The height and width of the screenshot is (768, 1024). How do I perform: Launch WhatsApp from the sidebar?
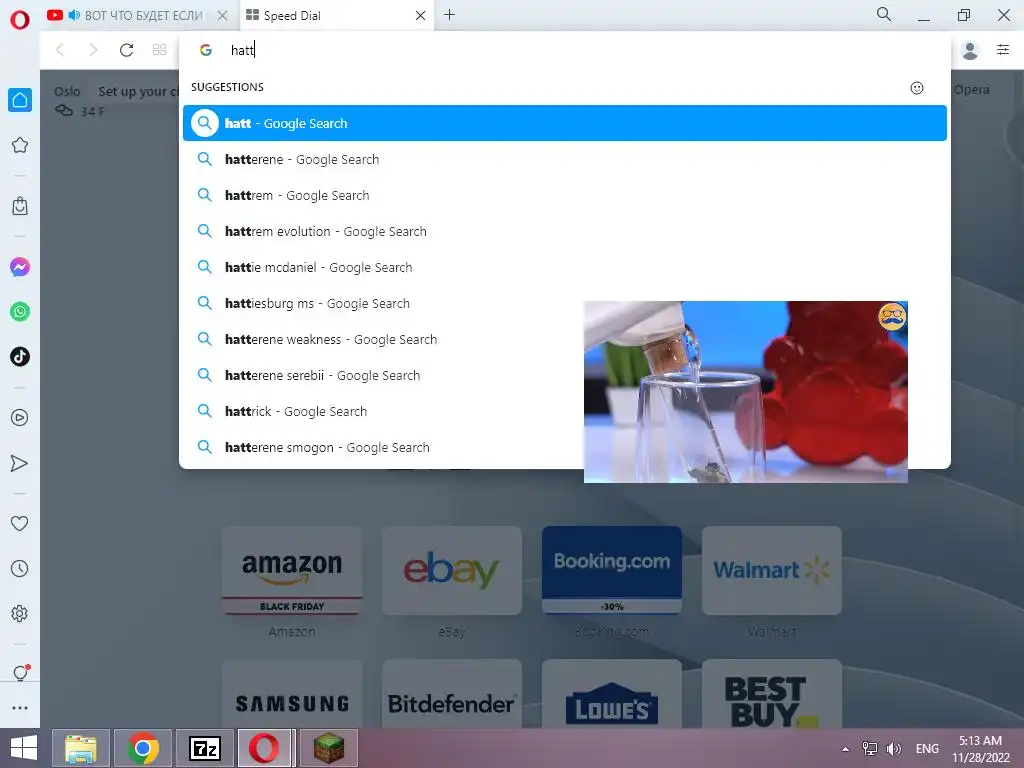(20, 312)
